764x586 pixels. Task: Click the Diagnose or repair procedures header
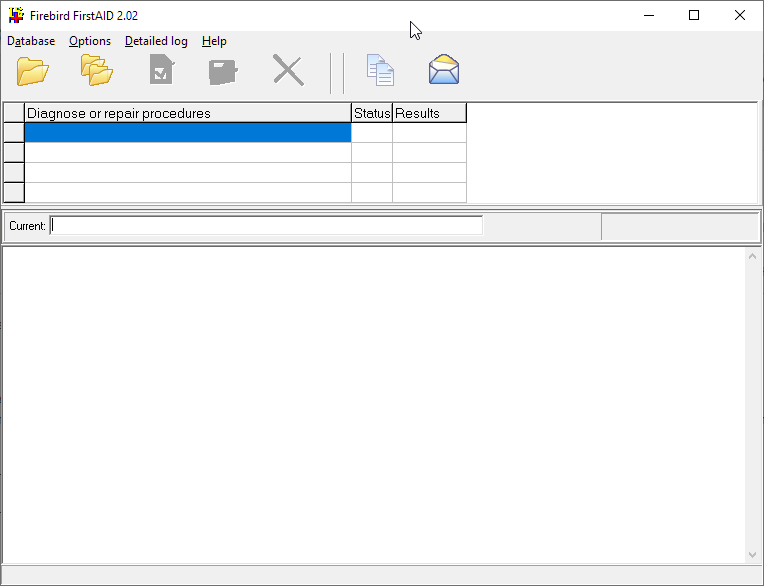(x=188, y=113)
